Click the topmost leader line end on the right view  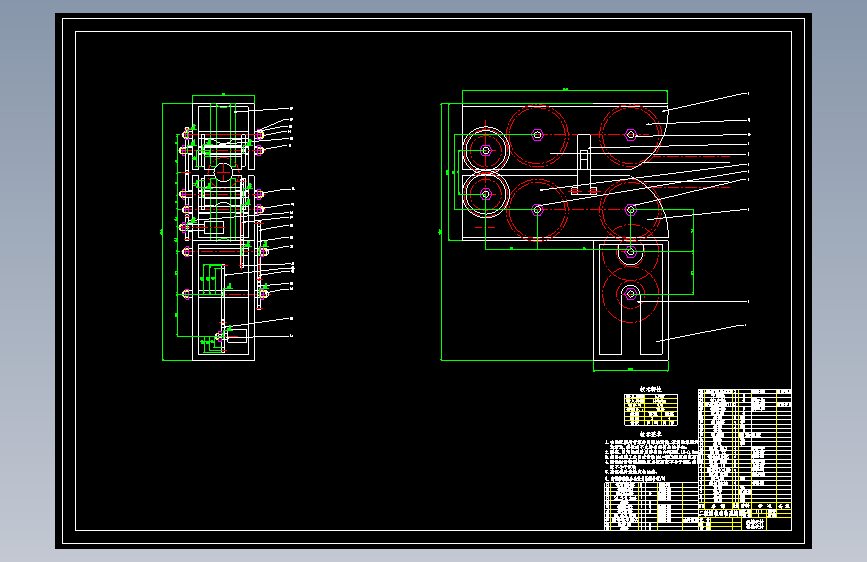coord(748,93)
